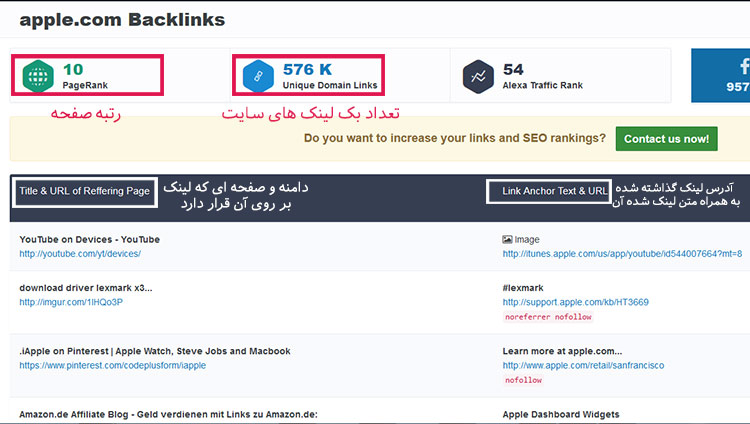Click the #lexmark anchor text
This screenshot has height=424, width=750.
point(523,288)
